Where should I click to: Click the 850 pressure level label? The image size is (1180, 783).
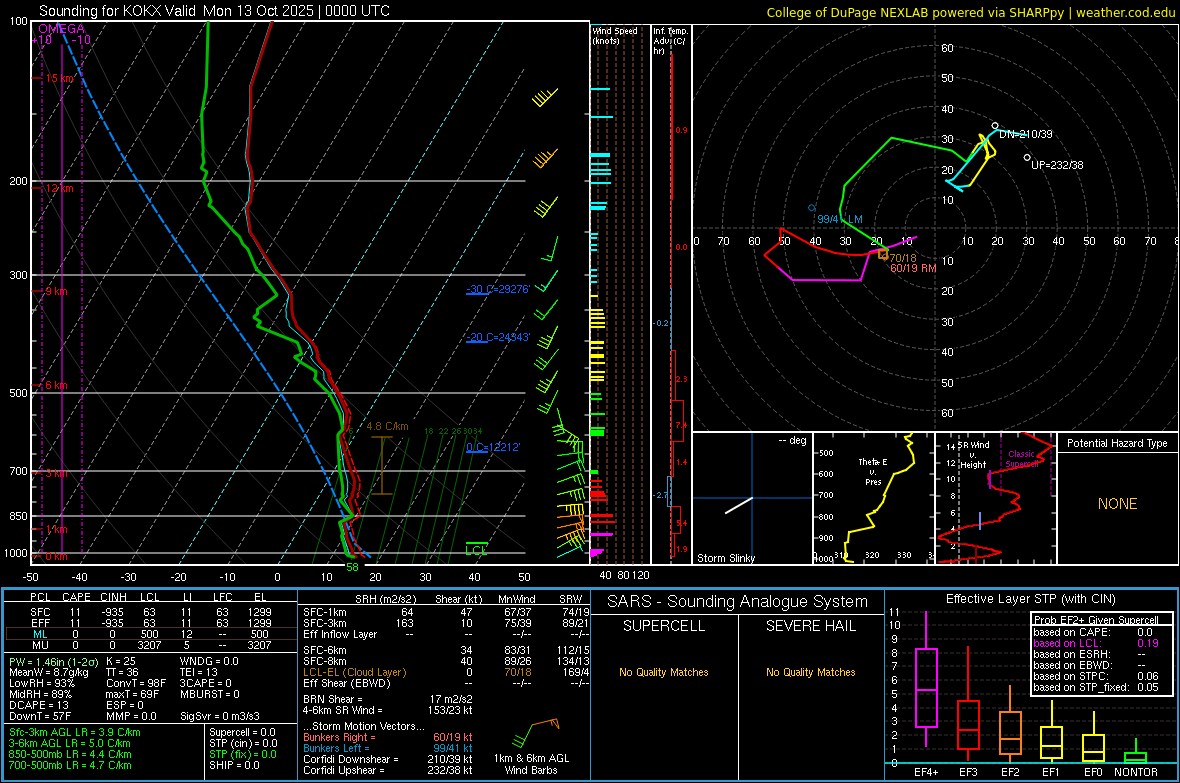pyautogui.click(x=18, y=516)
